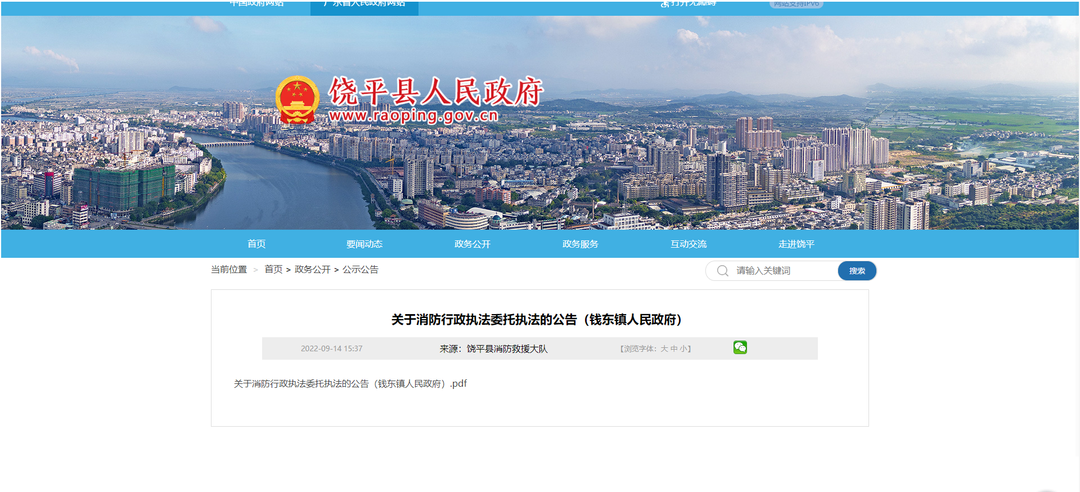Open the 走进饶平 navigation item

(x=796, y=244)
